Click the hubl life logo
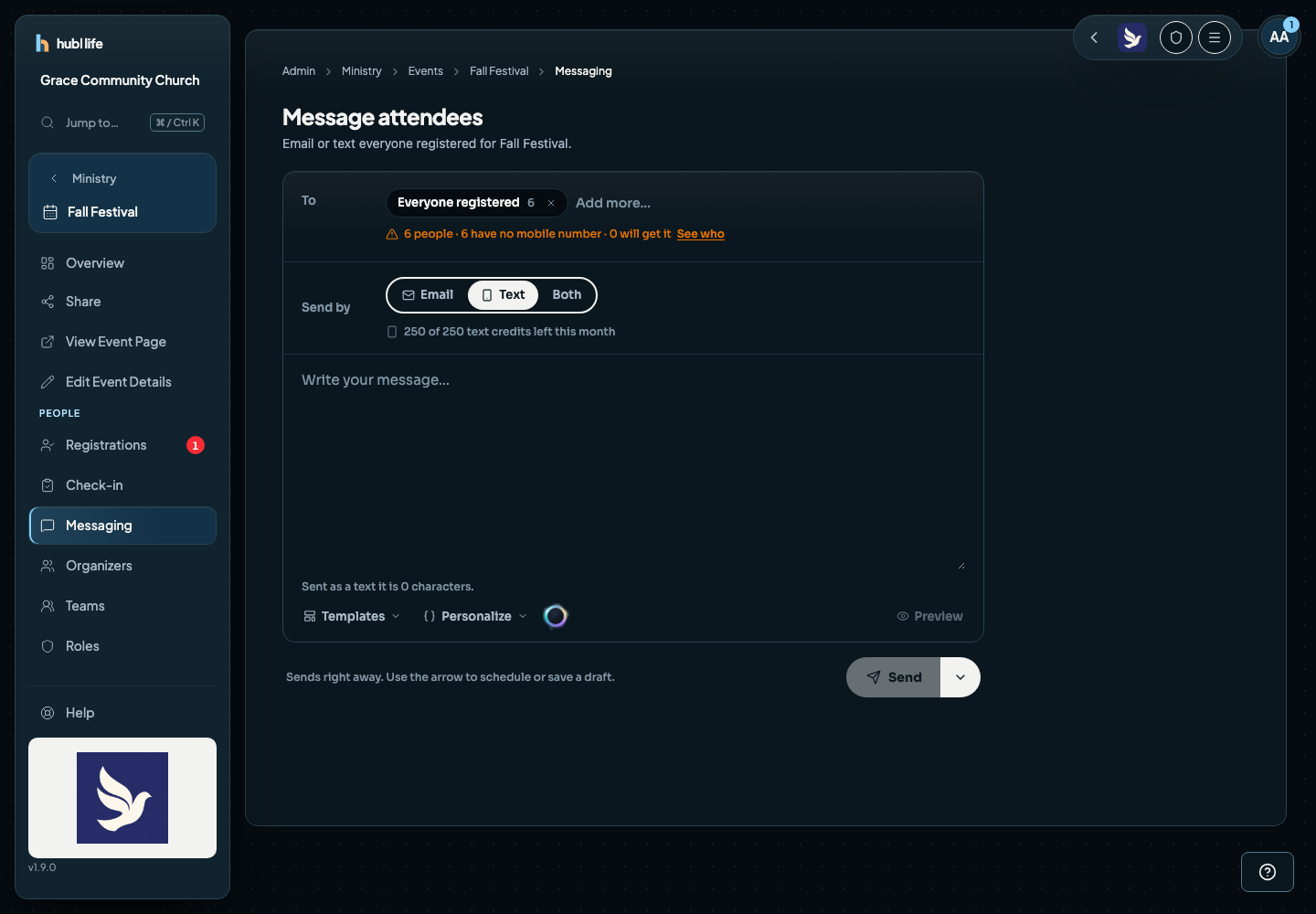 [69, 43]
